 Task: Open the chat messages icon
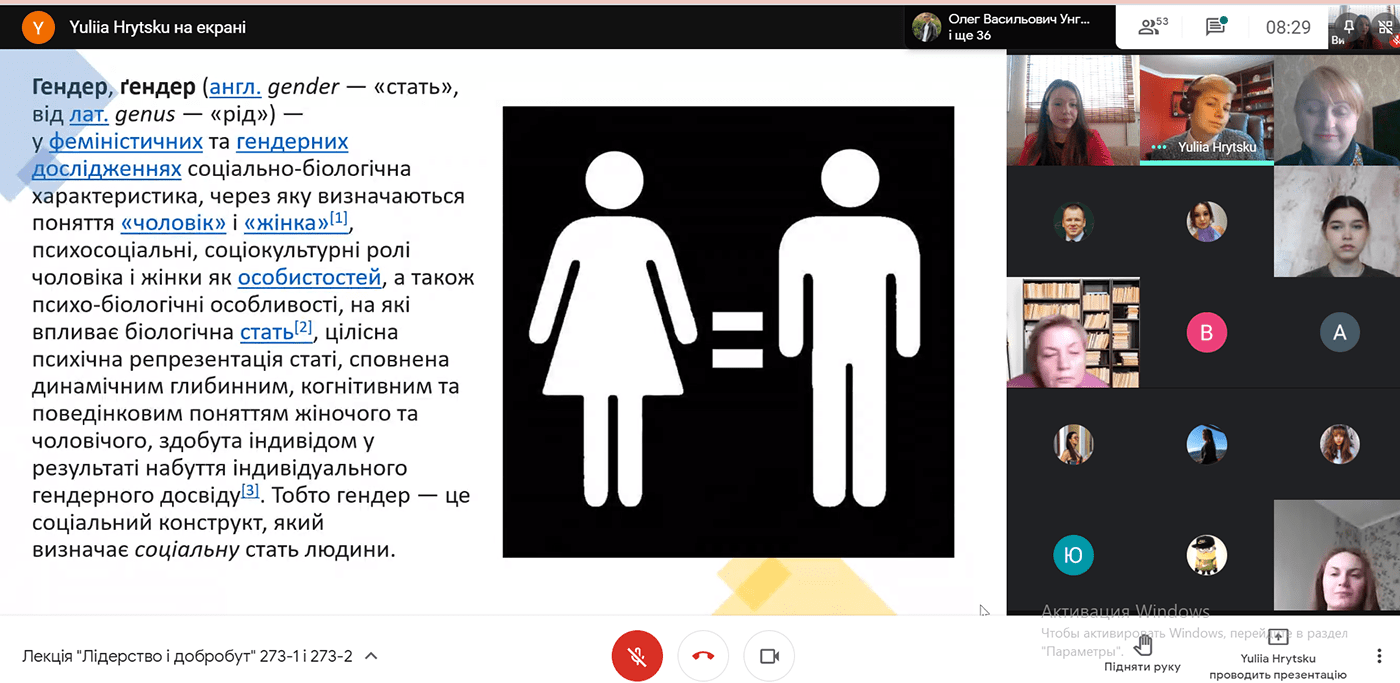pyautogui.click(x=1216, y=27)
